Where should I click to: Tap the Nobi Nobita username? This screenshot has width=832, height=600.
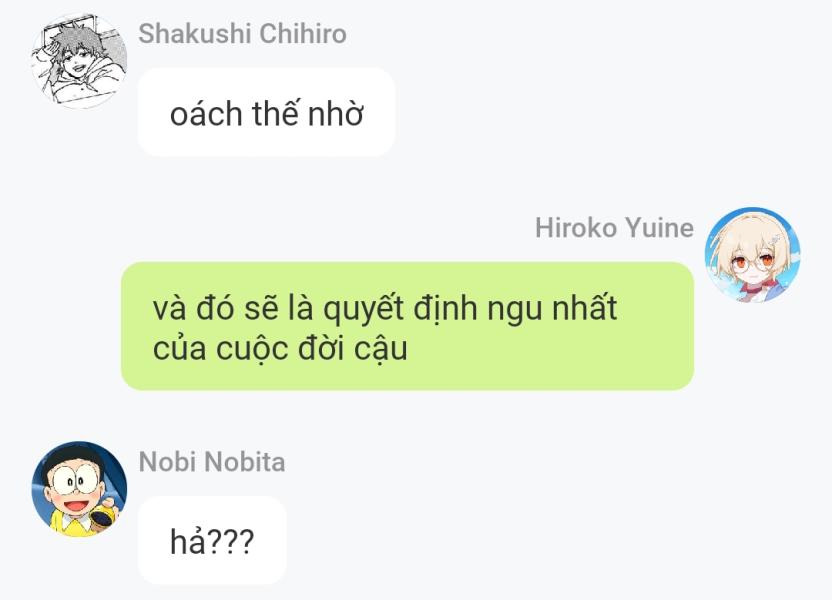tap(212, 462)
